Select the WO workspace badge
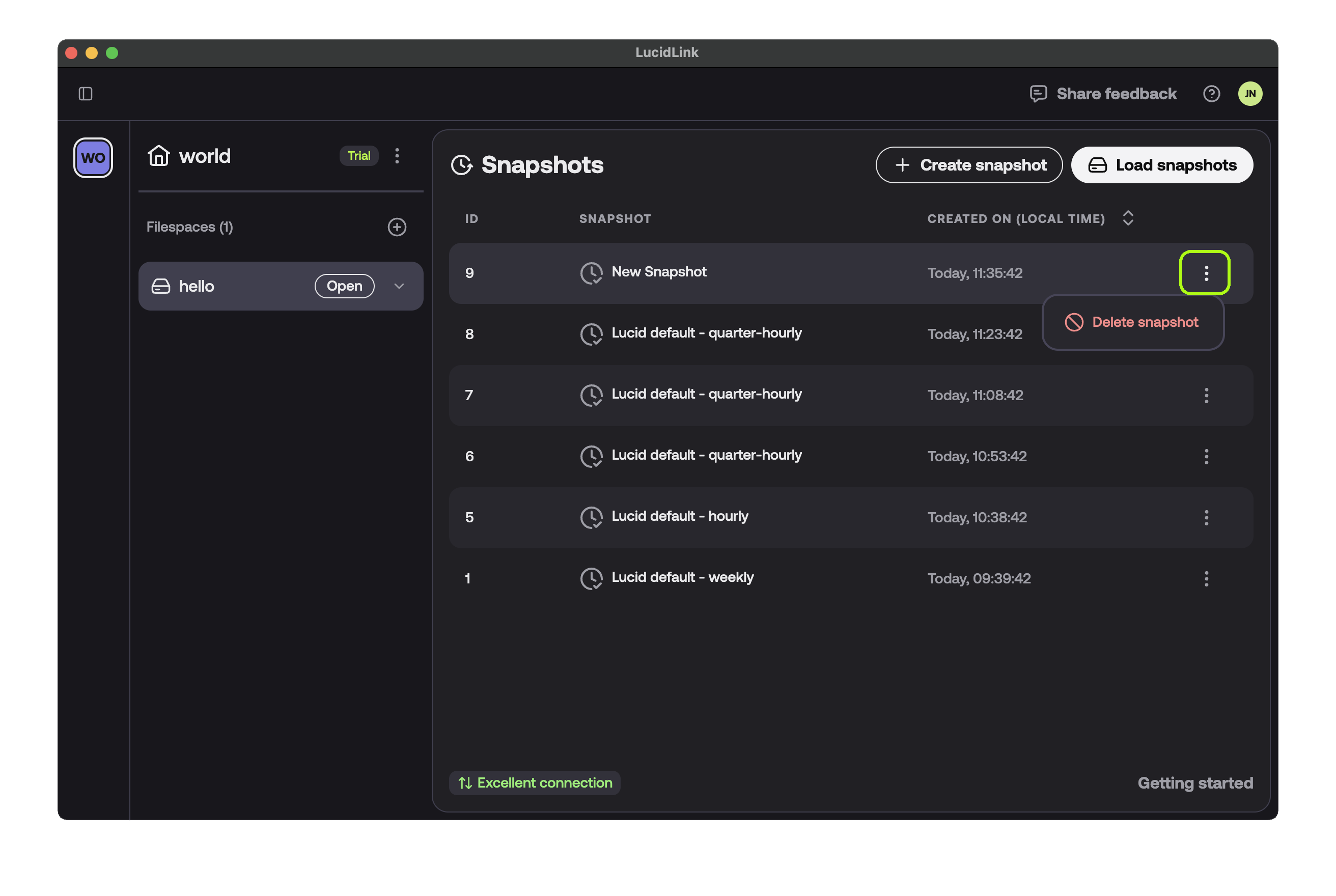 click(x=93, y=158)
